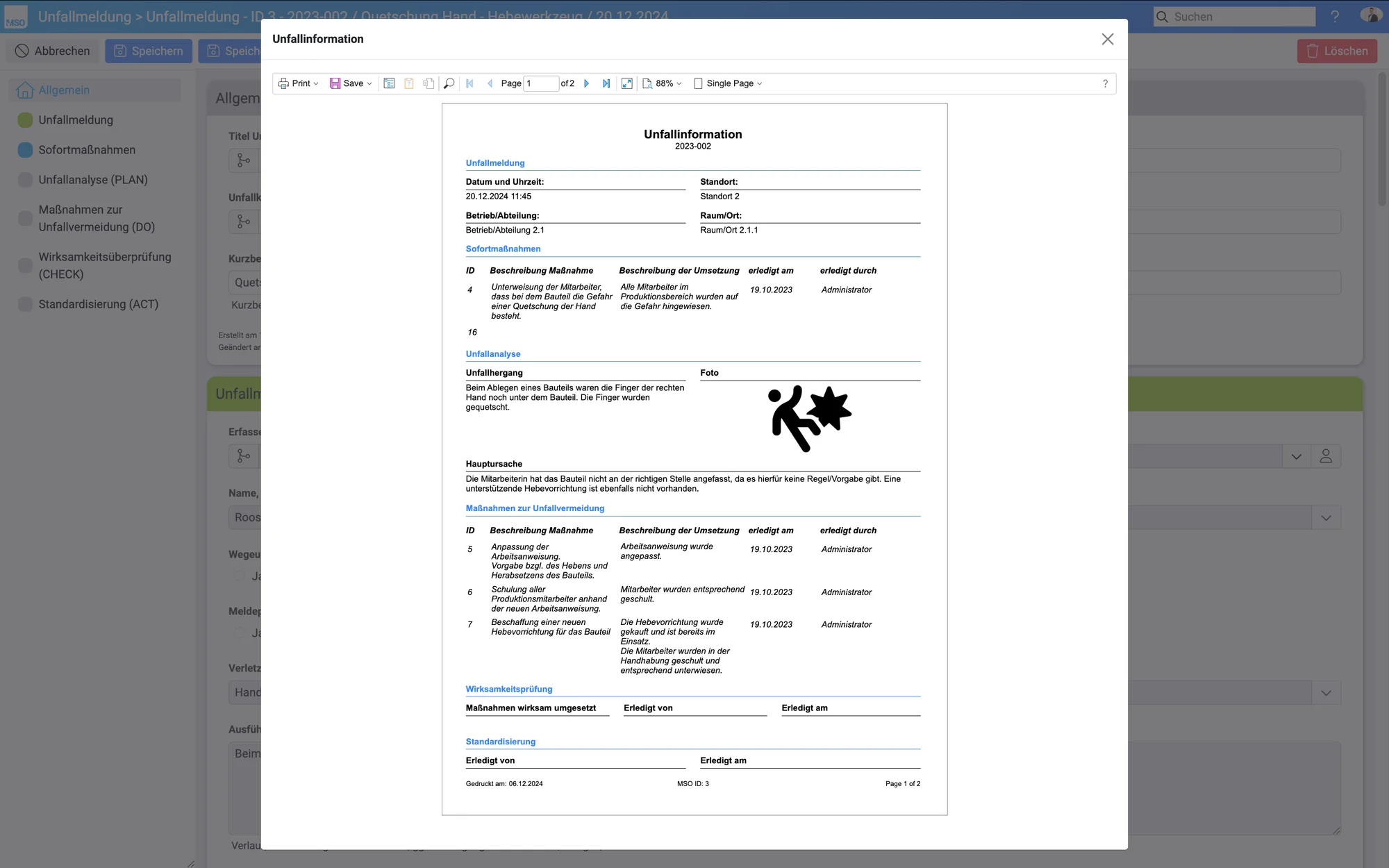The image size is (1389, 868).
Task: Go to previous report page
Action: pyautogui.click(x=490, y=83)
